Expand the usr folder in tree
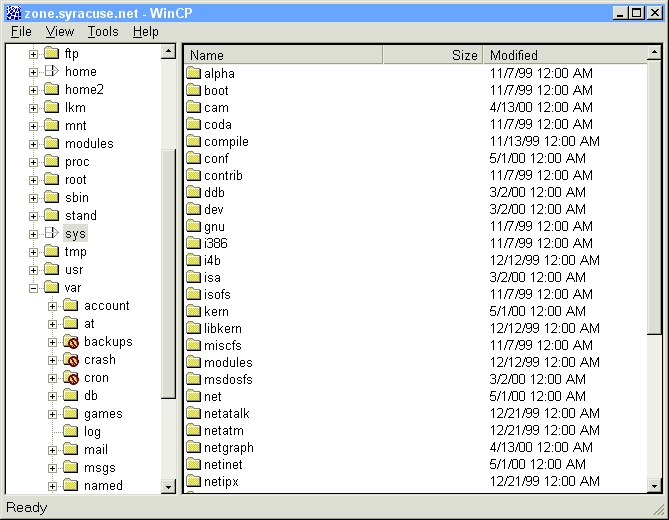This screenshot has width=669, height=520. click(x=33, y=270)
